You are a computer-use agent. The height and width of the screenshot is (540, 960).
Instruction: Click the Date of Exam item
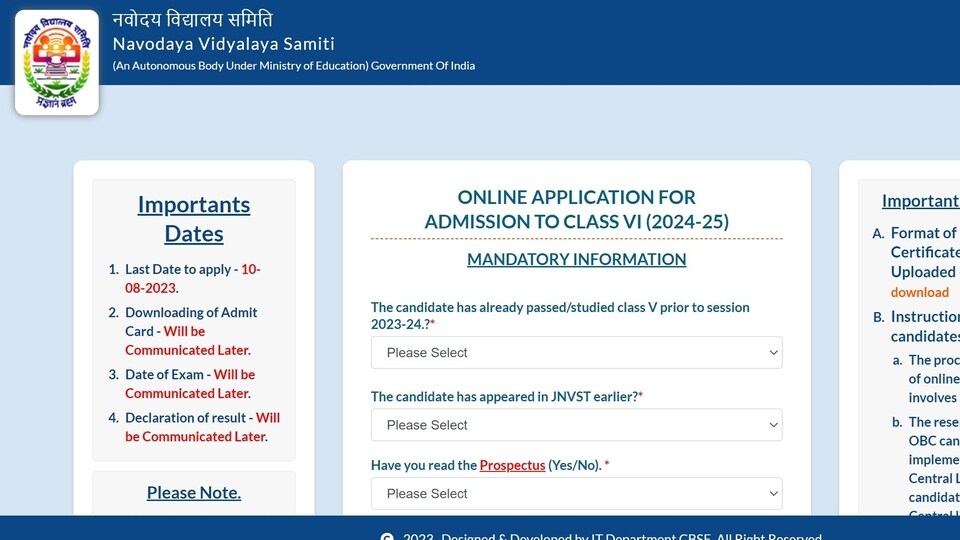pyautogui.click(x=190, y=384)
